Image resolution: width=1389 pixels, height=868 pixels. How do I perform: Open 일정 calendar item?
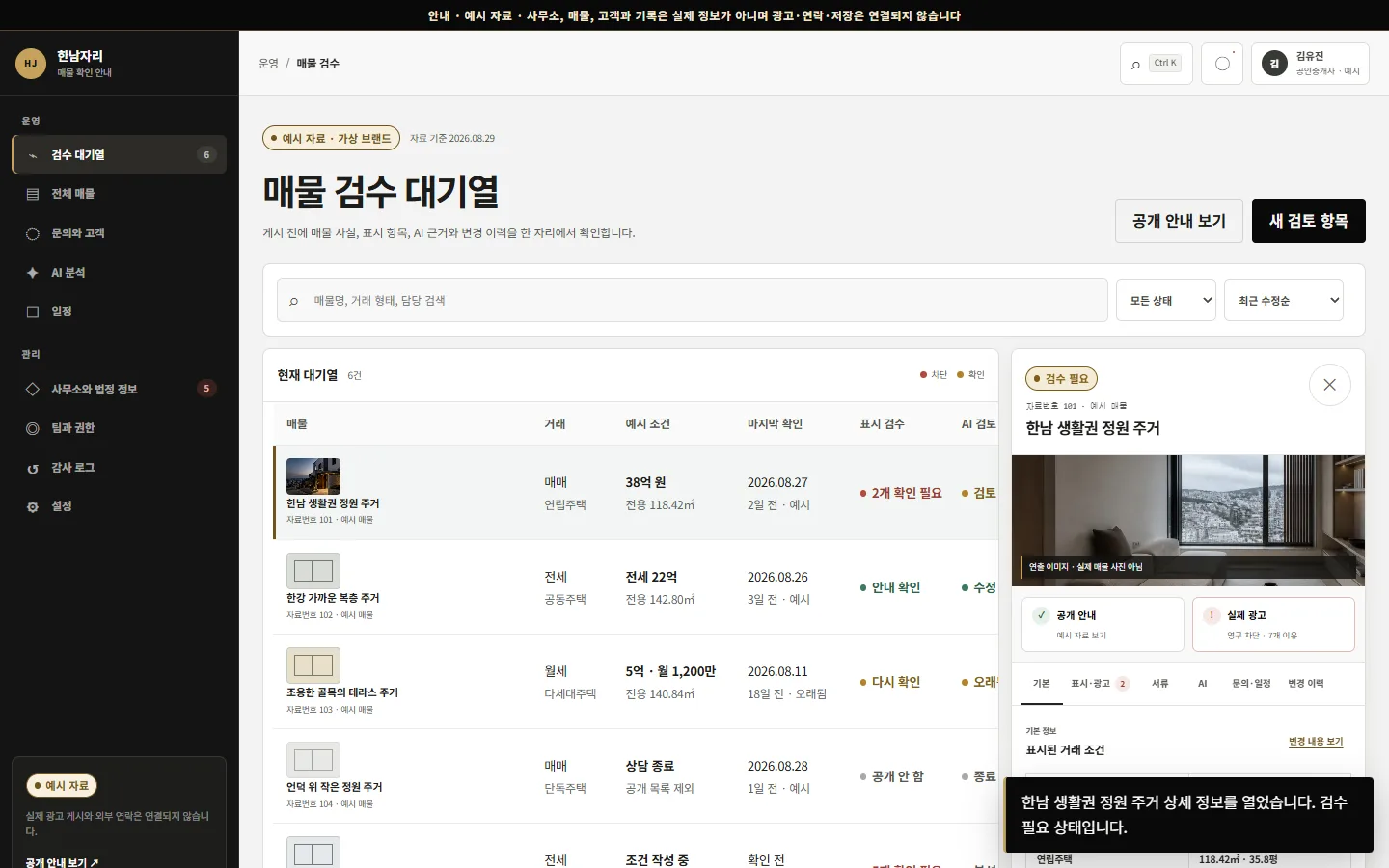120,312
